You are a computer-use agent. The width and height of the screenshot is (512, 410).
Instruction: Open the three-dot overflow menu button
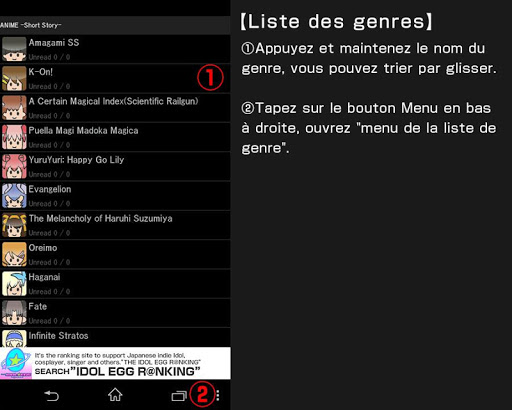(218, 395)
